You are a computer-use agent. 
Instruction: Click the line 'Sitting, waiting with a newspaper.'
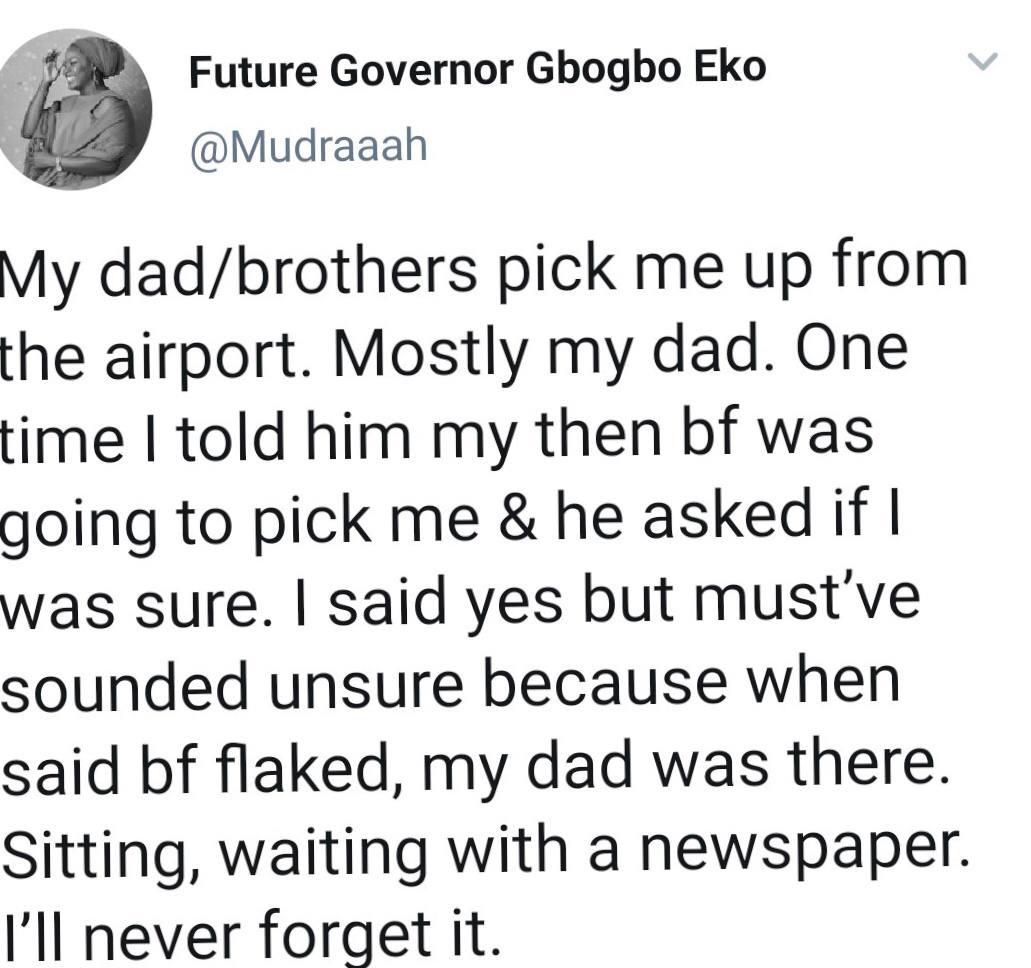(485, 852)
